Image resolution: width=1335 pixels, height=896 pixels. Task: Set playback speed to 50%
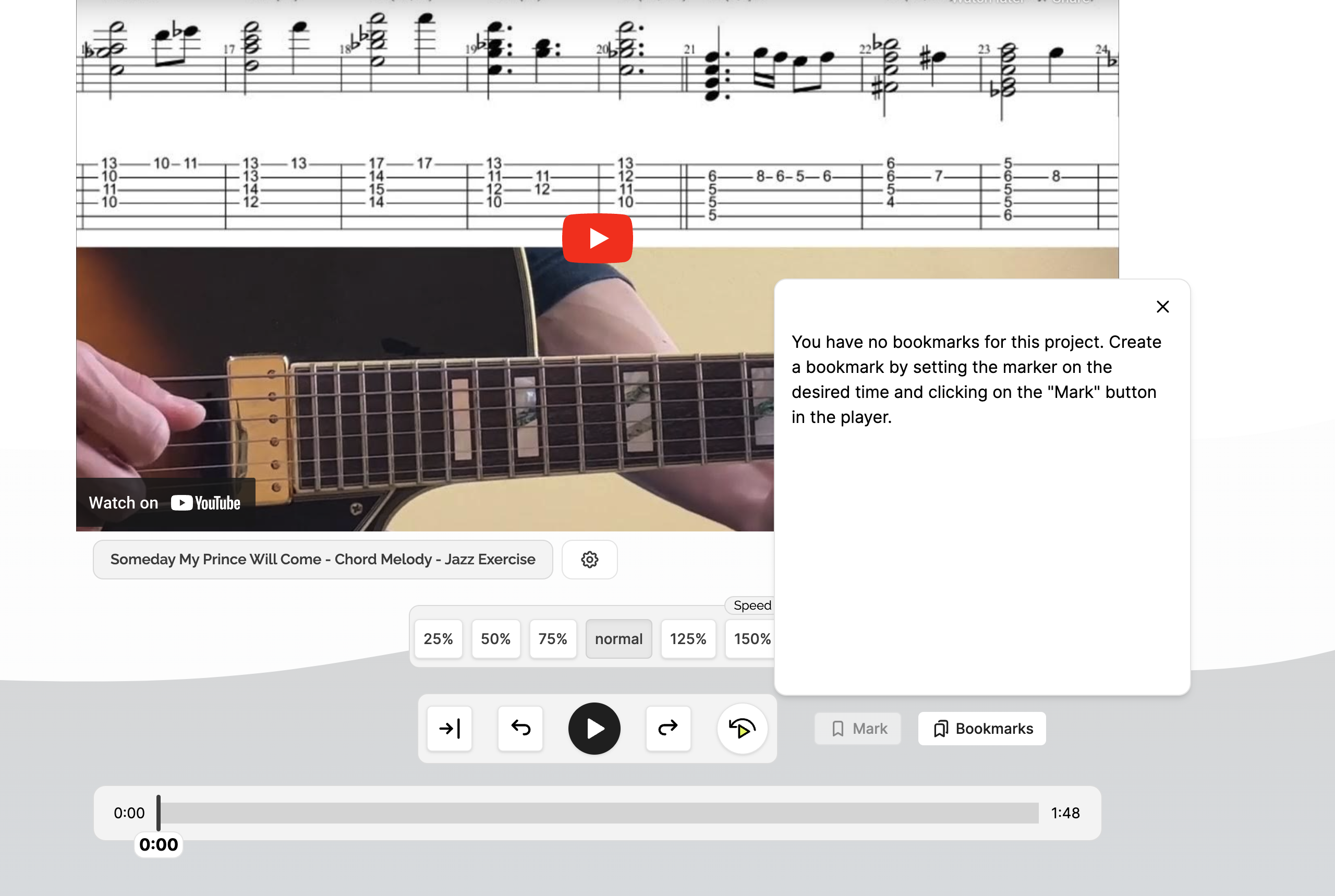point(496,639)
